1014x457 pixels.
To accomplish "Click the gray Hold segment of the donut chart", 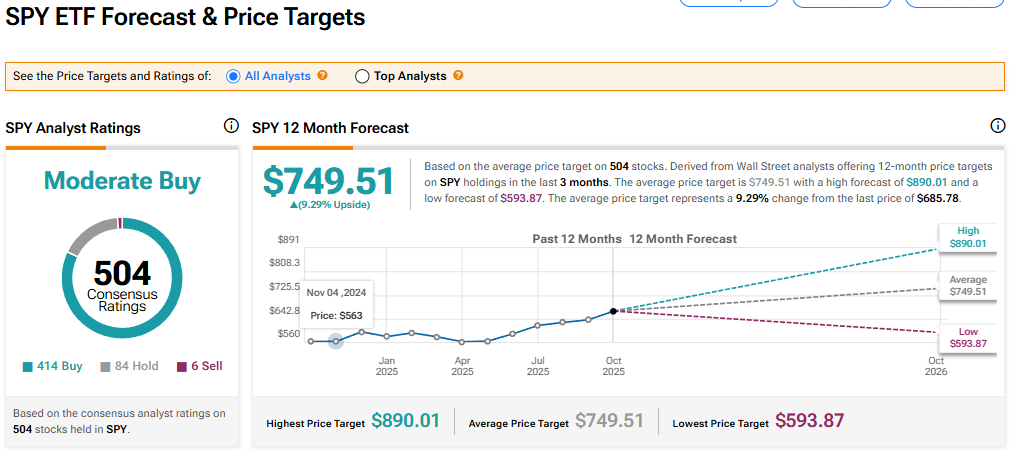I will tap(85, 232).
